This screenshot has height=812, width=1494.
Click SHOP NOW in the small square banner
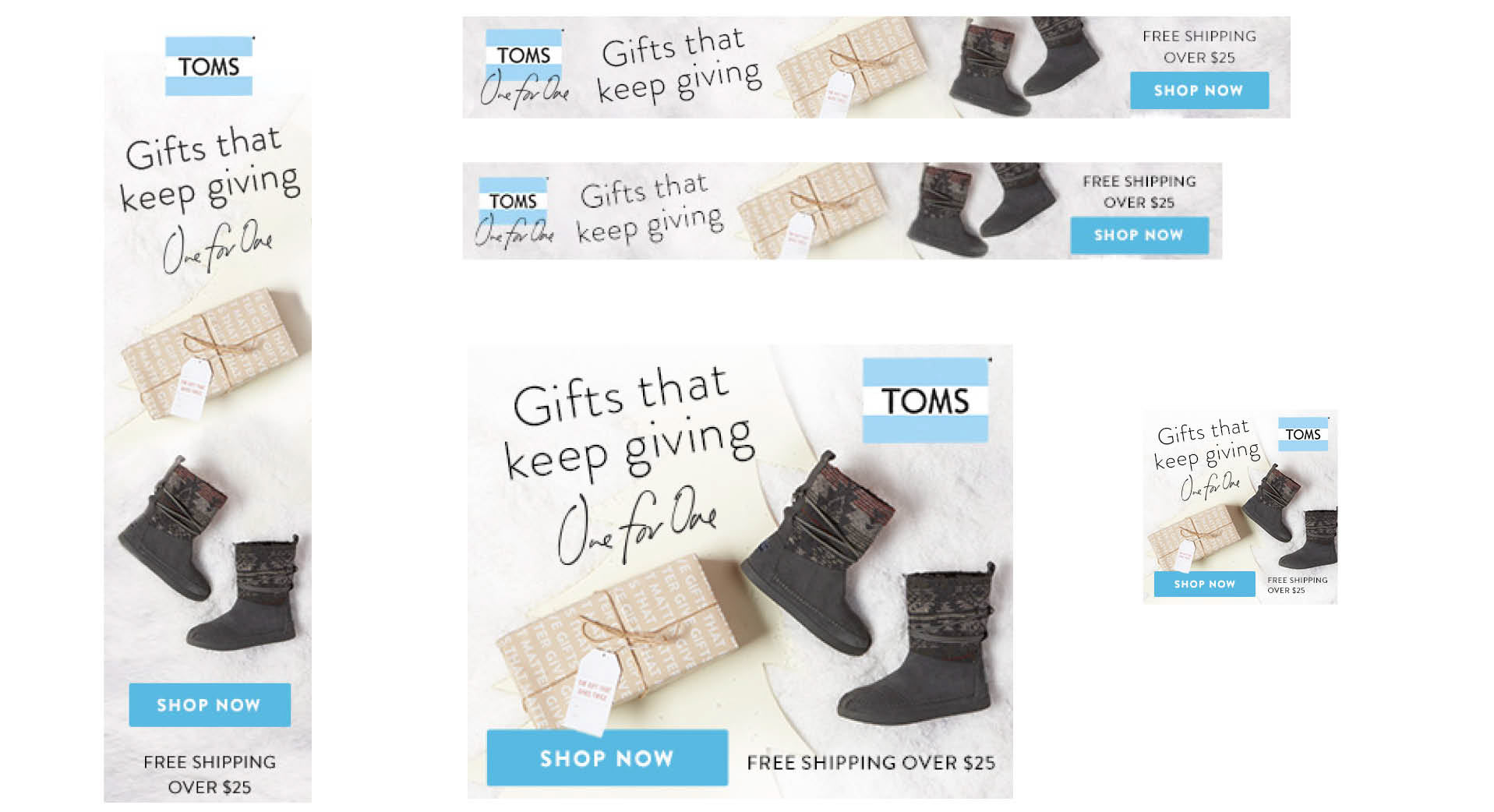1204,584
